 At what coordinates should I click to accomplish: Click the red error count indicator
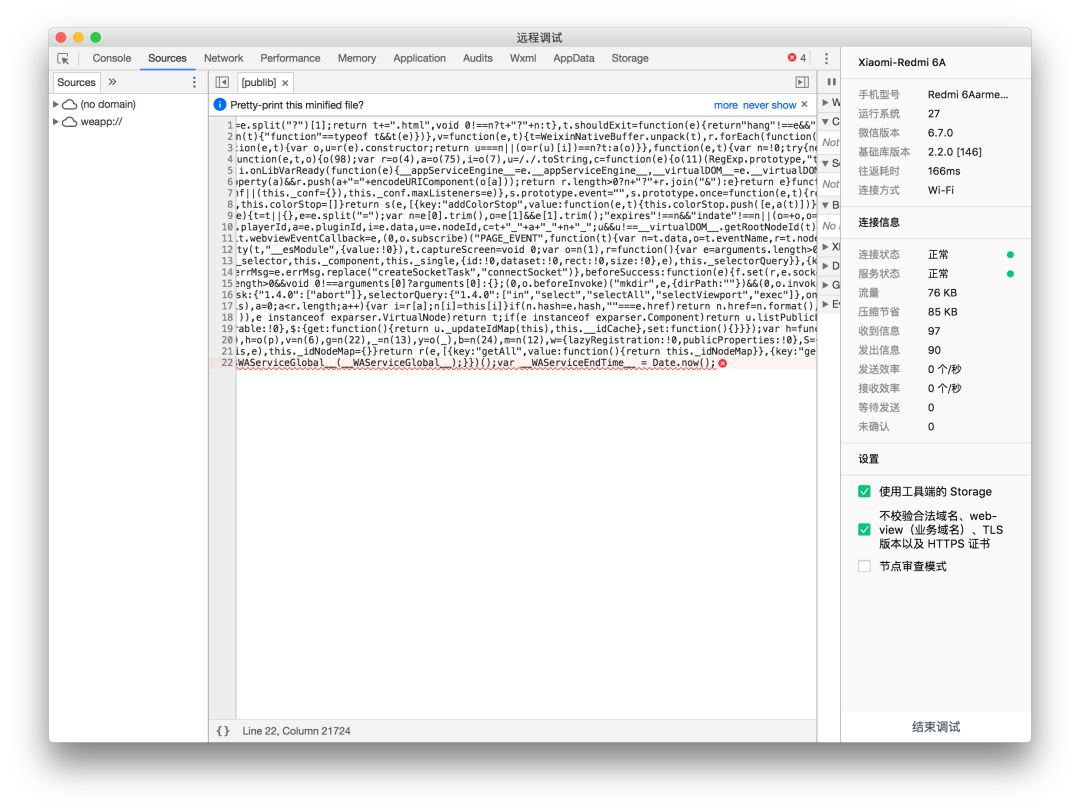797,58
